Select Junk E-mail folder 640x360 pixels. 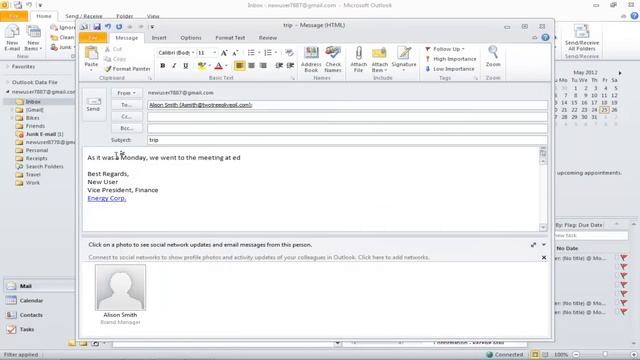click(x=40, y=134)
